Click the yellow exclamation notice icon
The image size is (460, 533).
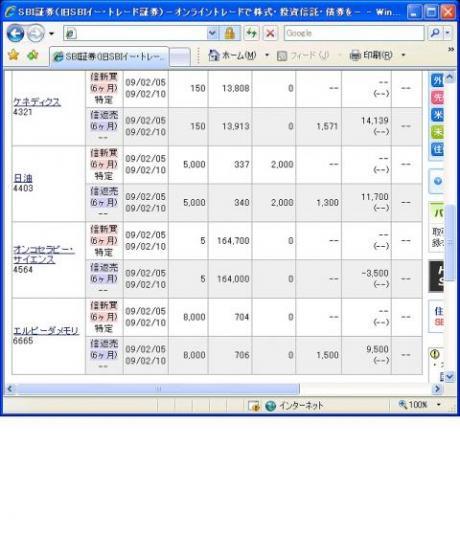(435, 354)
